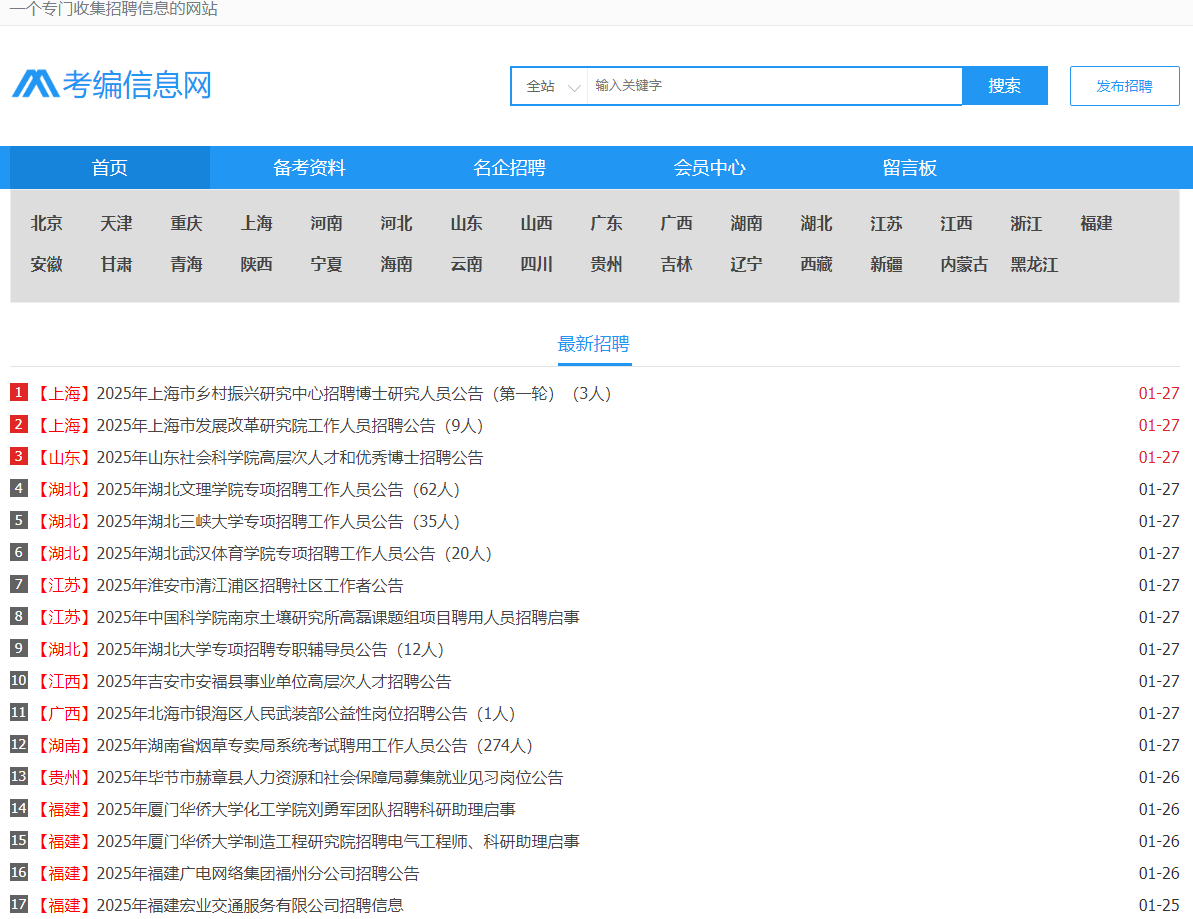Go to the 首页 navigation tab
This screenshot has height=919, width=1193.
click(110, 168)
